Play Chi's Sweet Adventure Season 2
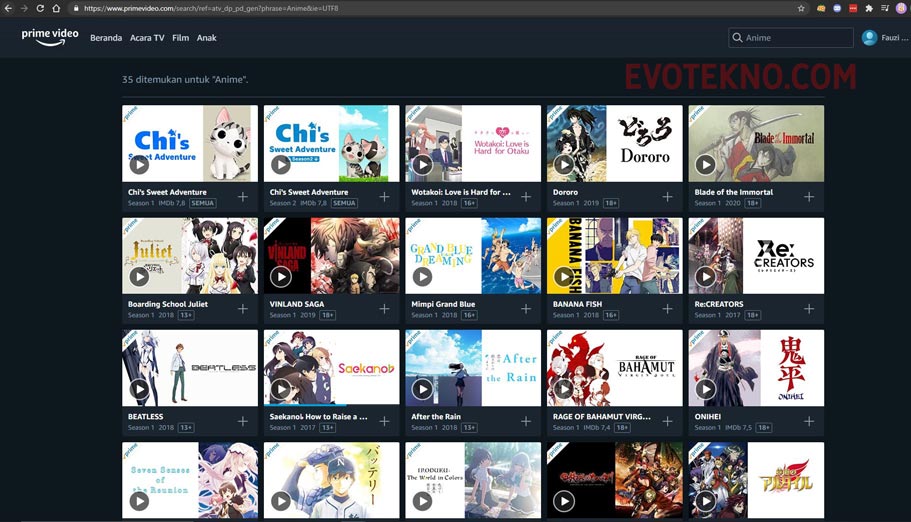The height and width of the screenshot is (522, 911). pos(281,165)
